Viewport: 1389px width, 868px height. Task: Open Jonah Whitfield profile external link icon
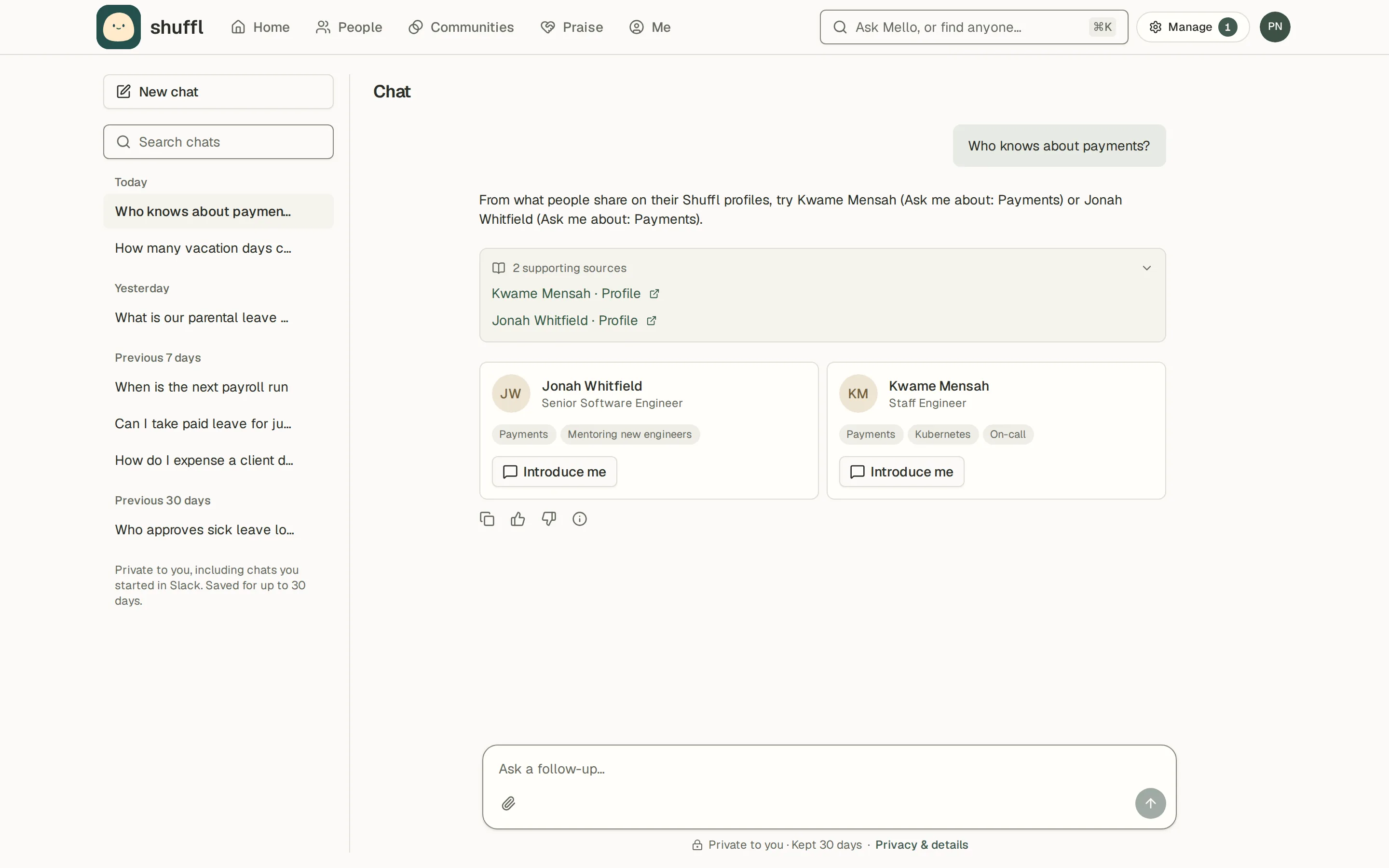[x=652, y=321]
